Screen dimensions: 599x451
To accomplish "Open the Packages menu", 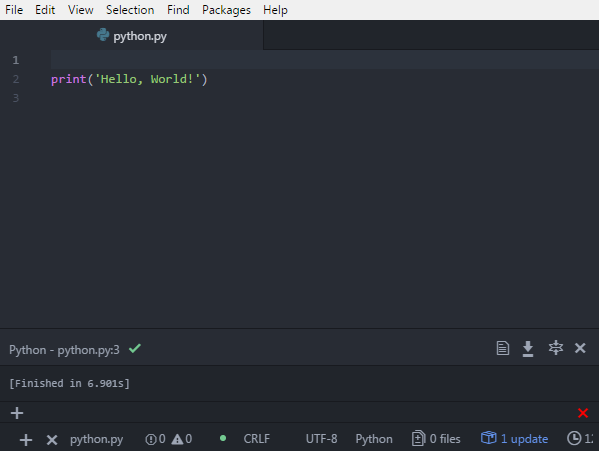I will coord(226,10).
